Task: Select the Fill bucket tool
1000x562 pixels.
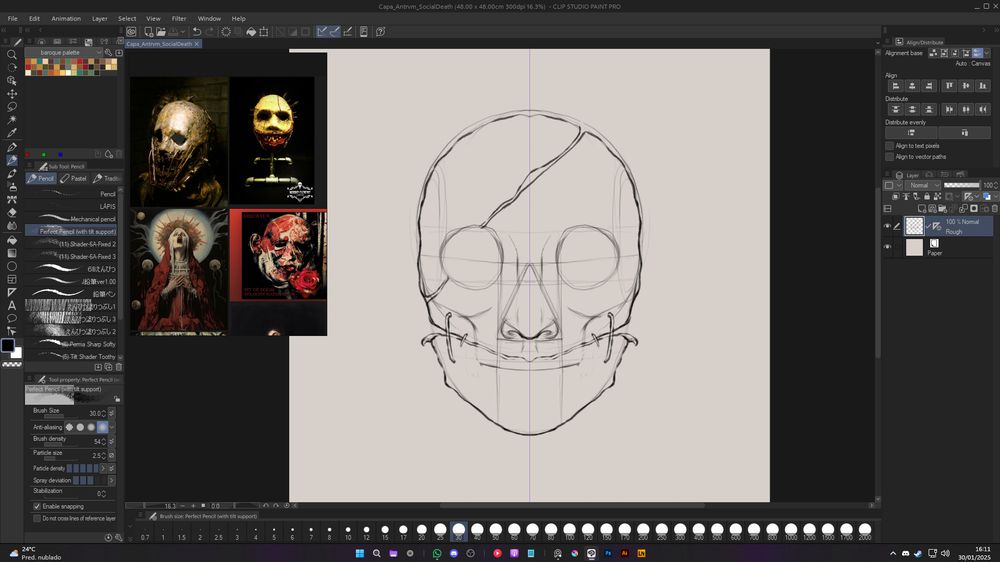Action: pos(12,240)
